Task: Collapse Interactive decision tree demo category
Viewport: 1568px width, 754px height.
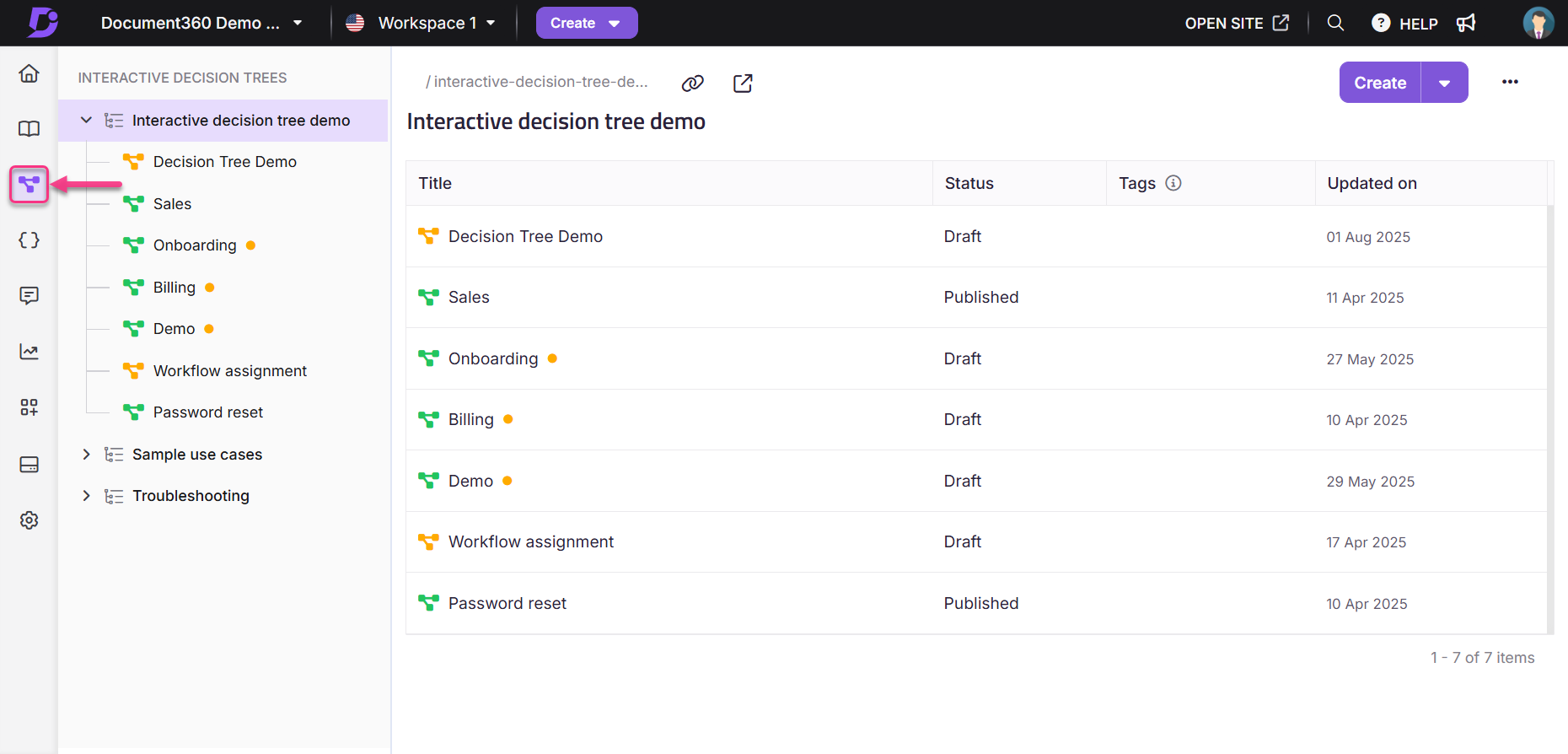Action: coord(86,121)
